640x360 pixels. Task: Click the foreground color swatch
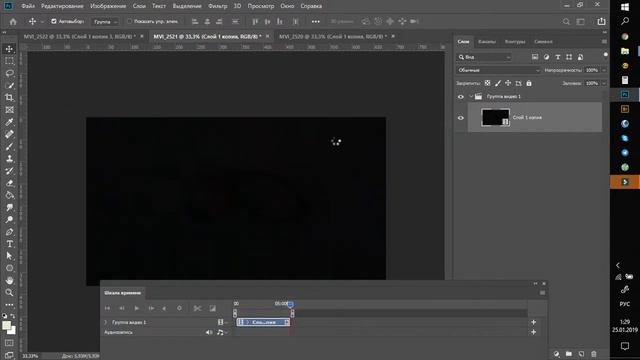pyautogui.click(x=7, y=325)
